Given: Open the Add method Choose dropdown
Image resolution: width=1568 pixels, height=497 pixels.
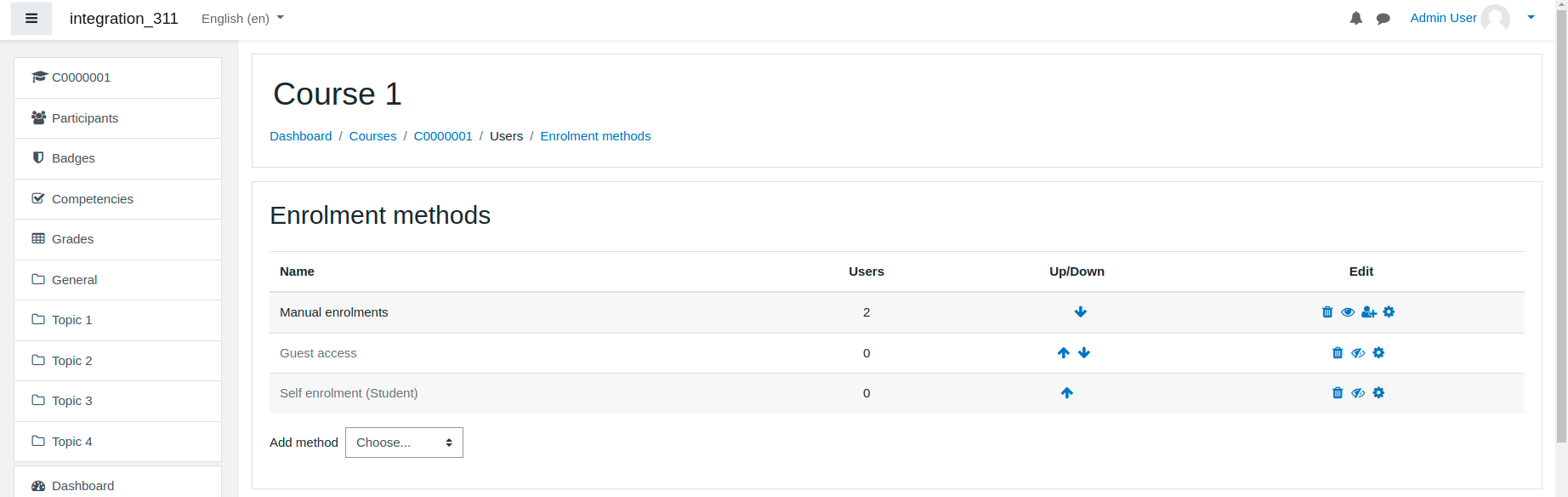Looking at the screenshot, I should click(x=404, y=443).
